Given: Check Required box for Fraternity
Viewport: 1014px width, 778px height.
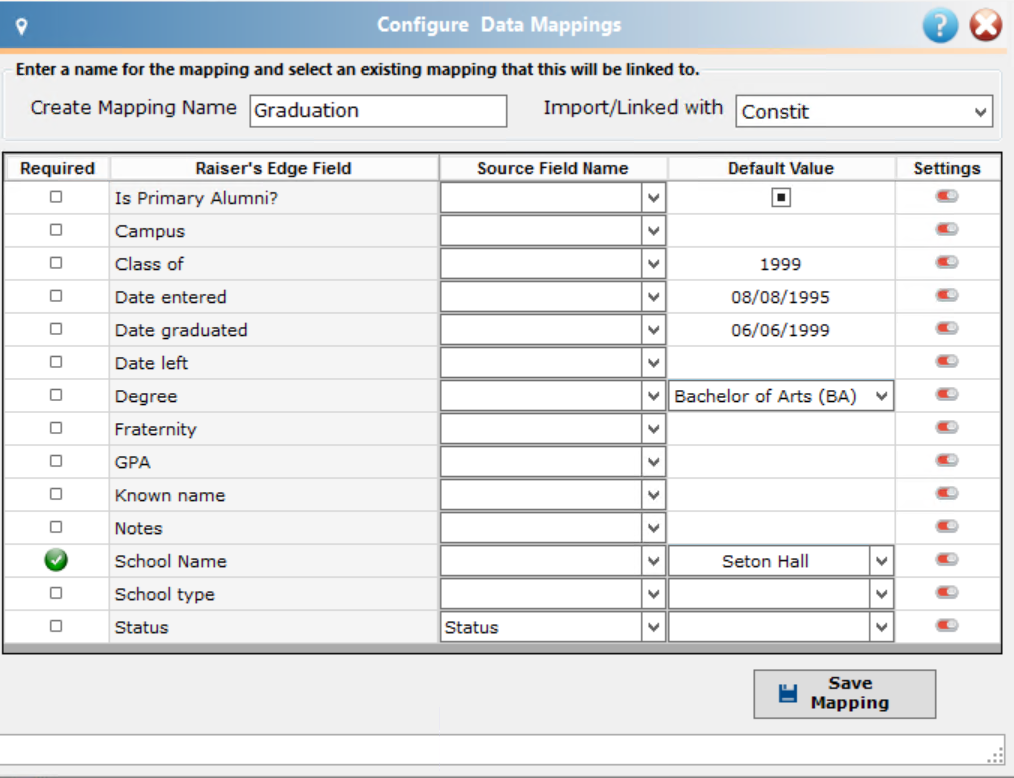Looking at the screenshot, I should point(56,427).
